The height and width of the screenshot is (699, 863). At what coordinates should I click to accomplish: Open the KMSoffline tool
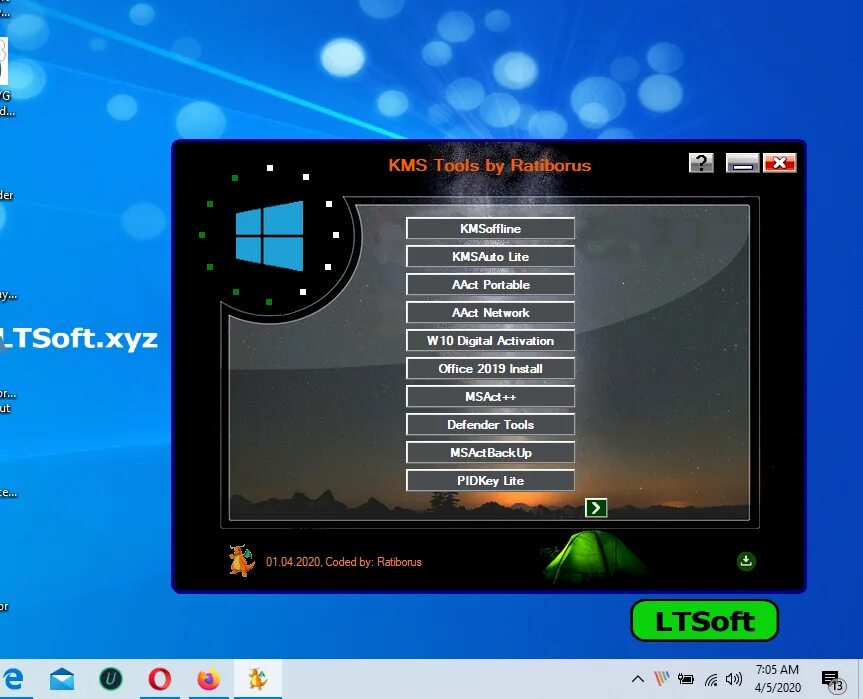pyautogui.click(x=490, y=228)
